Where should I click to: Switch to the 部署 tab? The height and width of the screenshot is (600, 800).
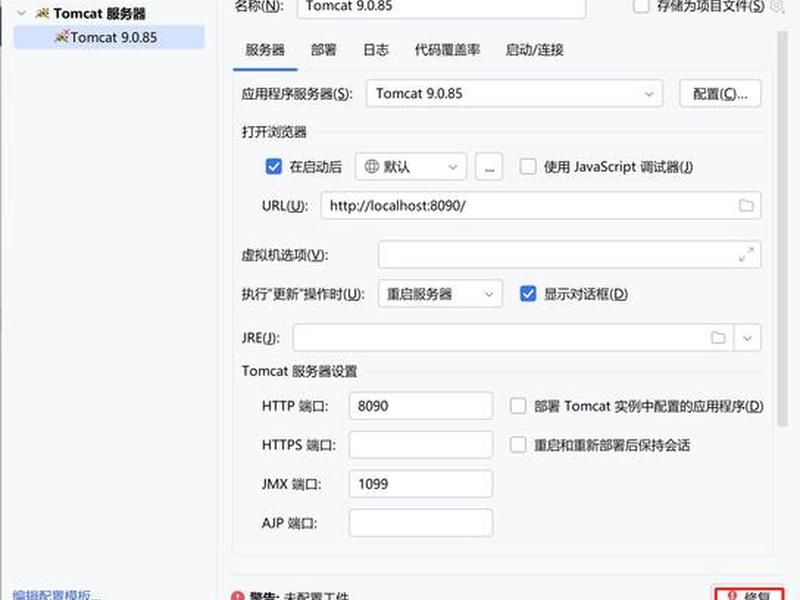[323, 50]
